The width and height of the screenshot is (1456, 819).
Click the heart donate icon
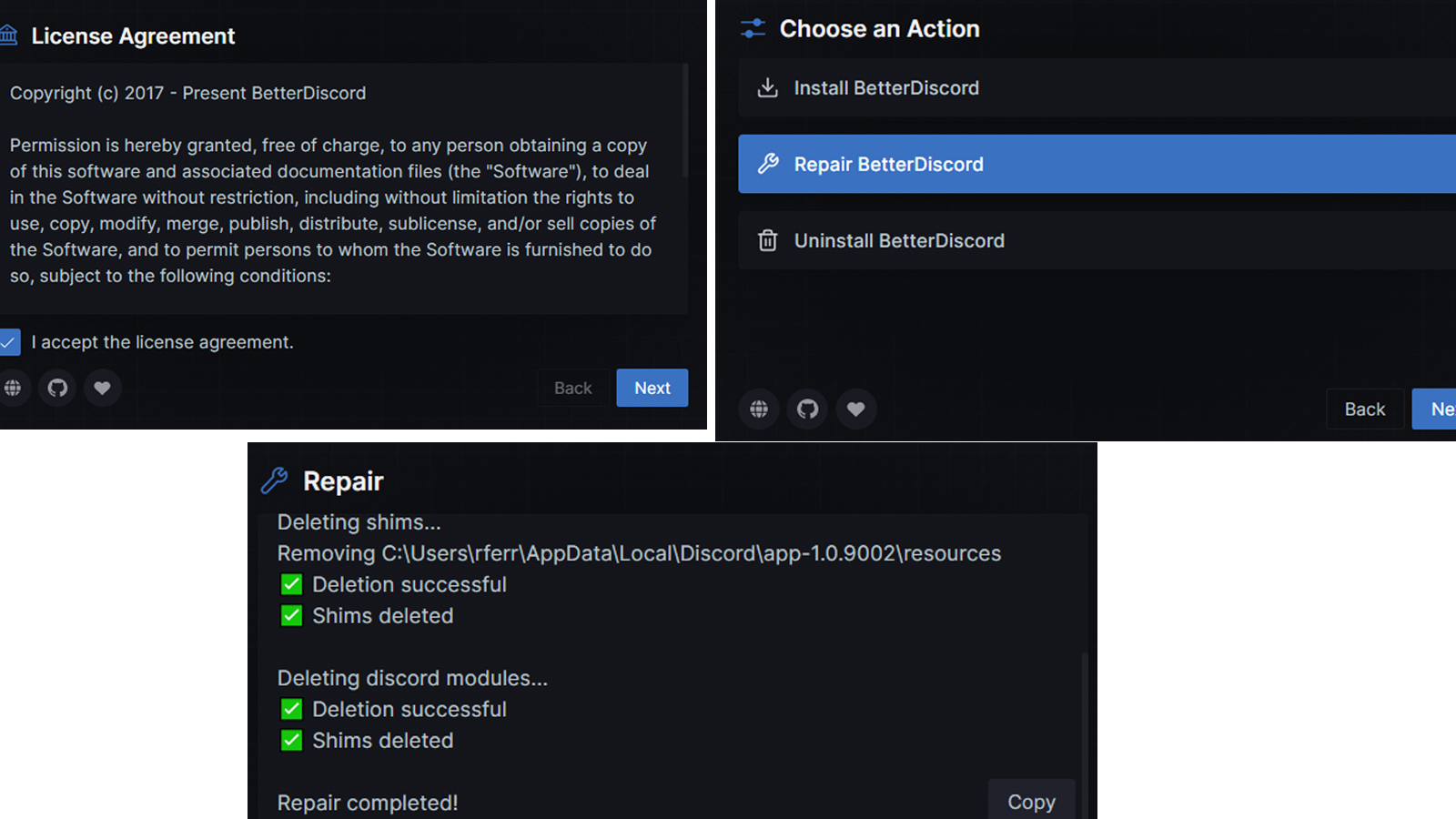103,388
